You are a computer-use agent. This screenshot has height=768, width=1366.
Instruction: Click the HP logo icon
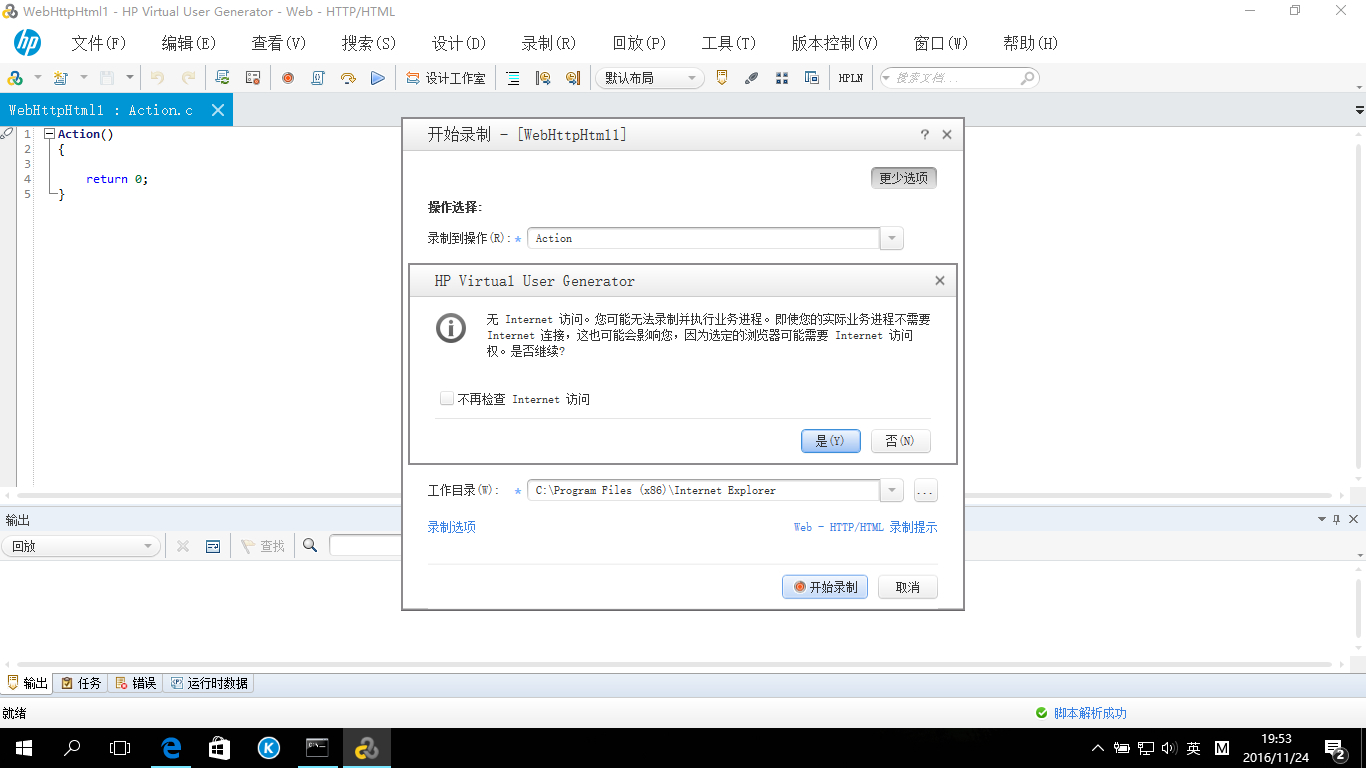tap(27, 43)
